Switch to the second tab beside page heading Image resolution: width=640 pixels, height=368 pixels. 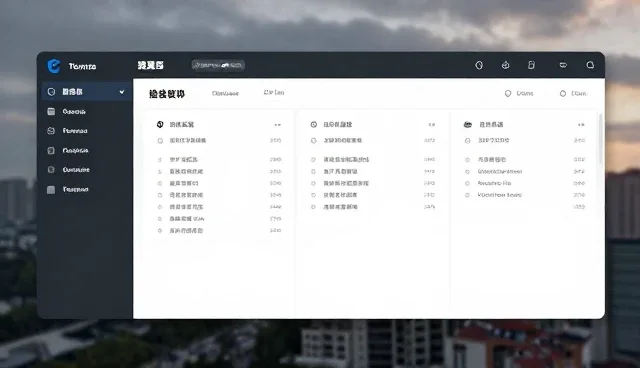tap(274, 93)
